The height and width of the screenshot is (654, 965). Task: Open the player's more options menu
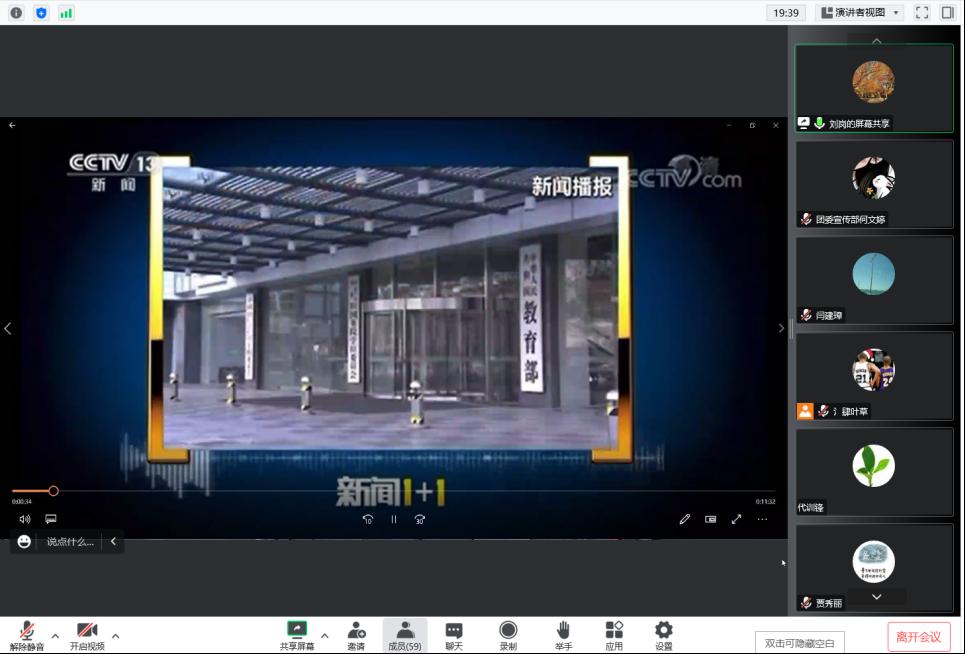pos(762,519)
